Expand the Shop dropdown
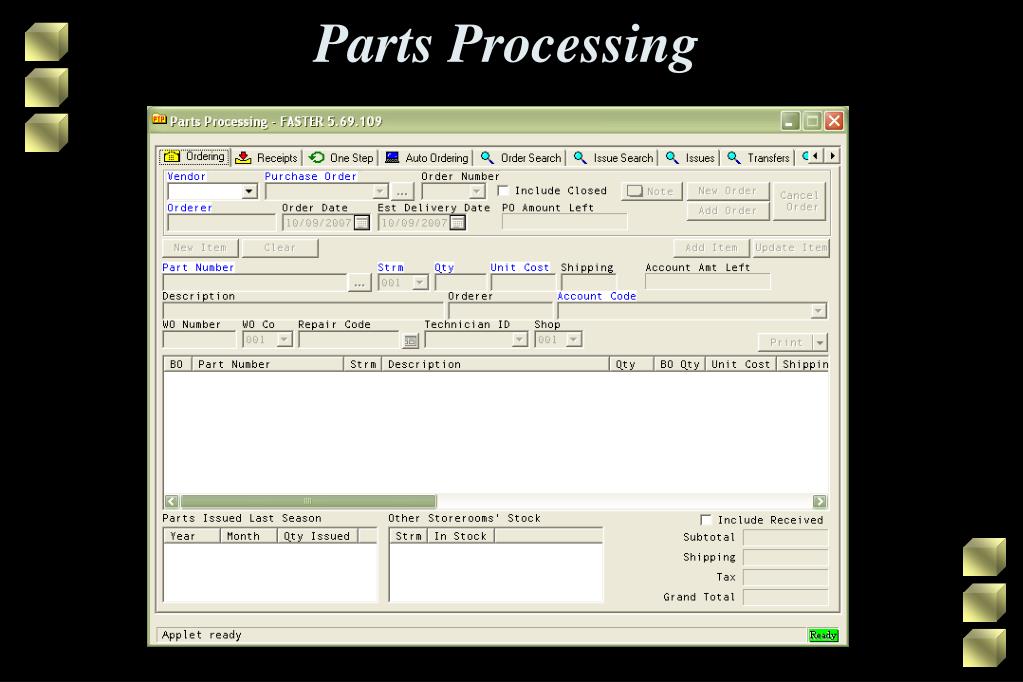Screen dimensions: 1023x682 573,340
